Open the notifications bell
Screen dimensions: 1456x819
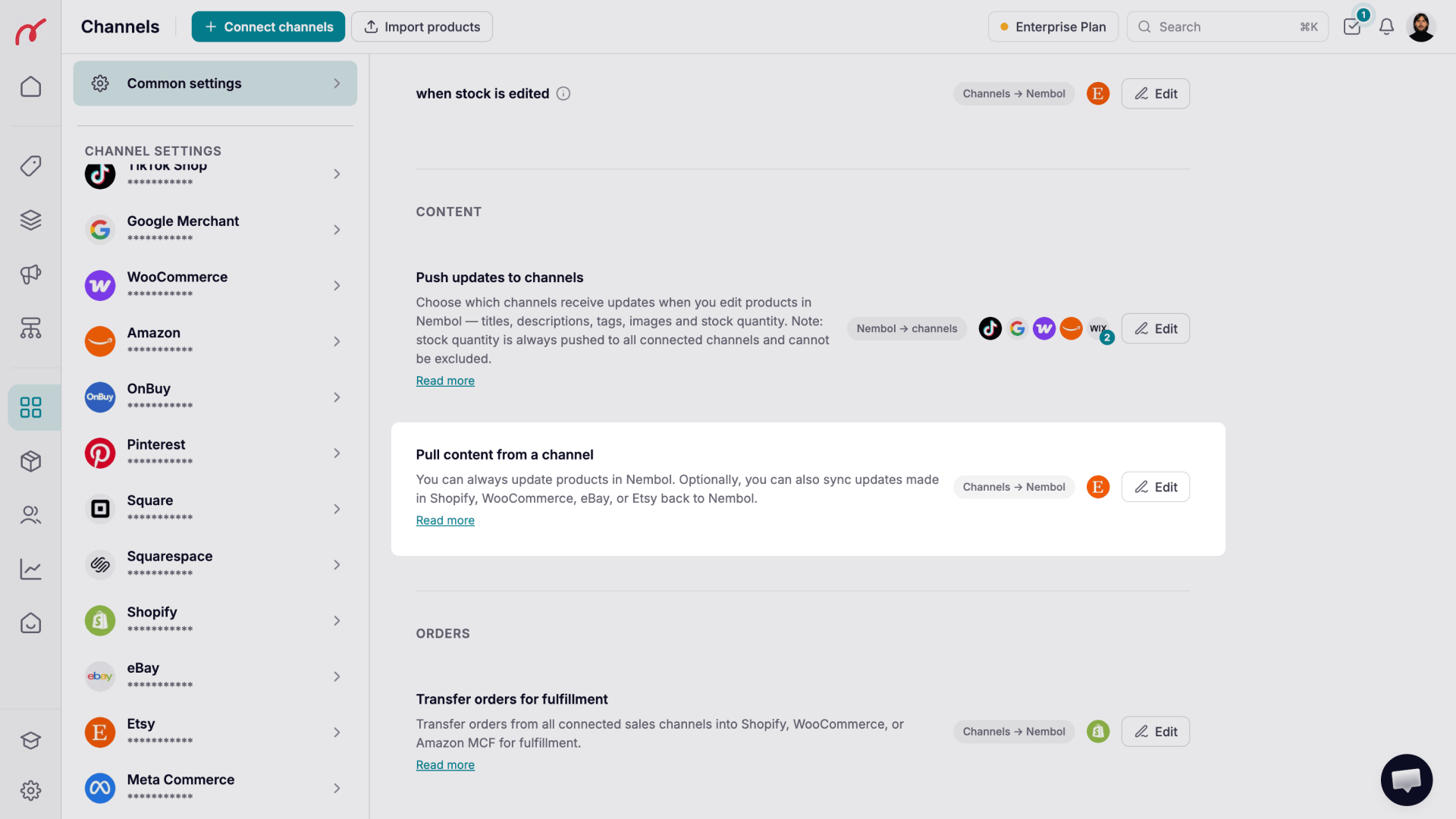(x=1386, y=27)
